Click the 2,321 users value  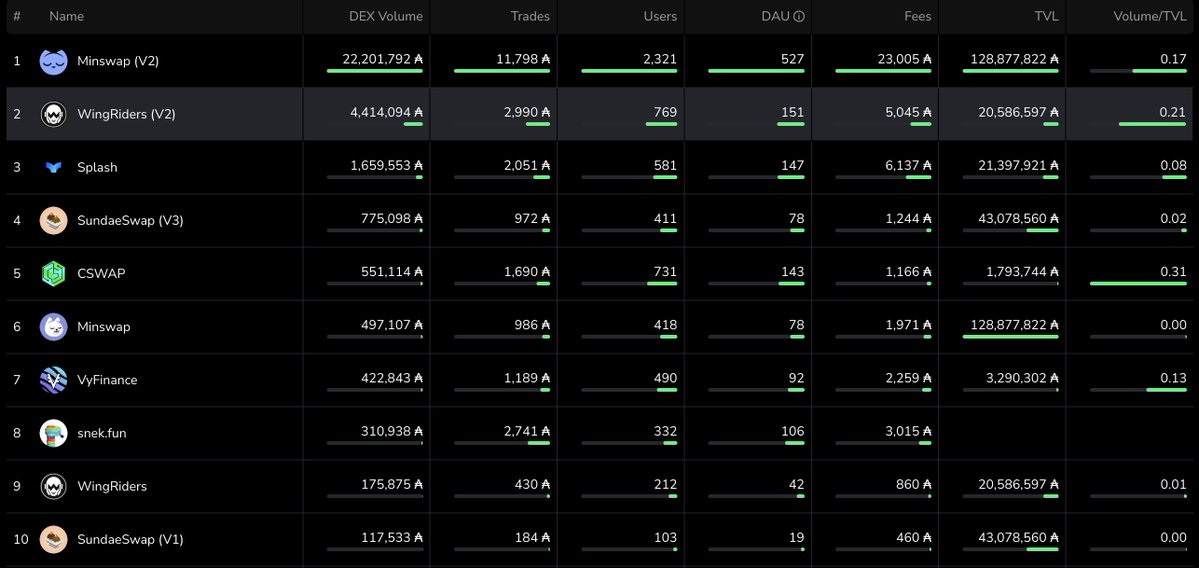click(x=661, y=59)
